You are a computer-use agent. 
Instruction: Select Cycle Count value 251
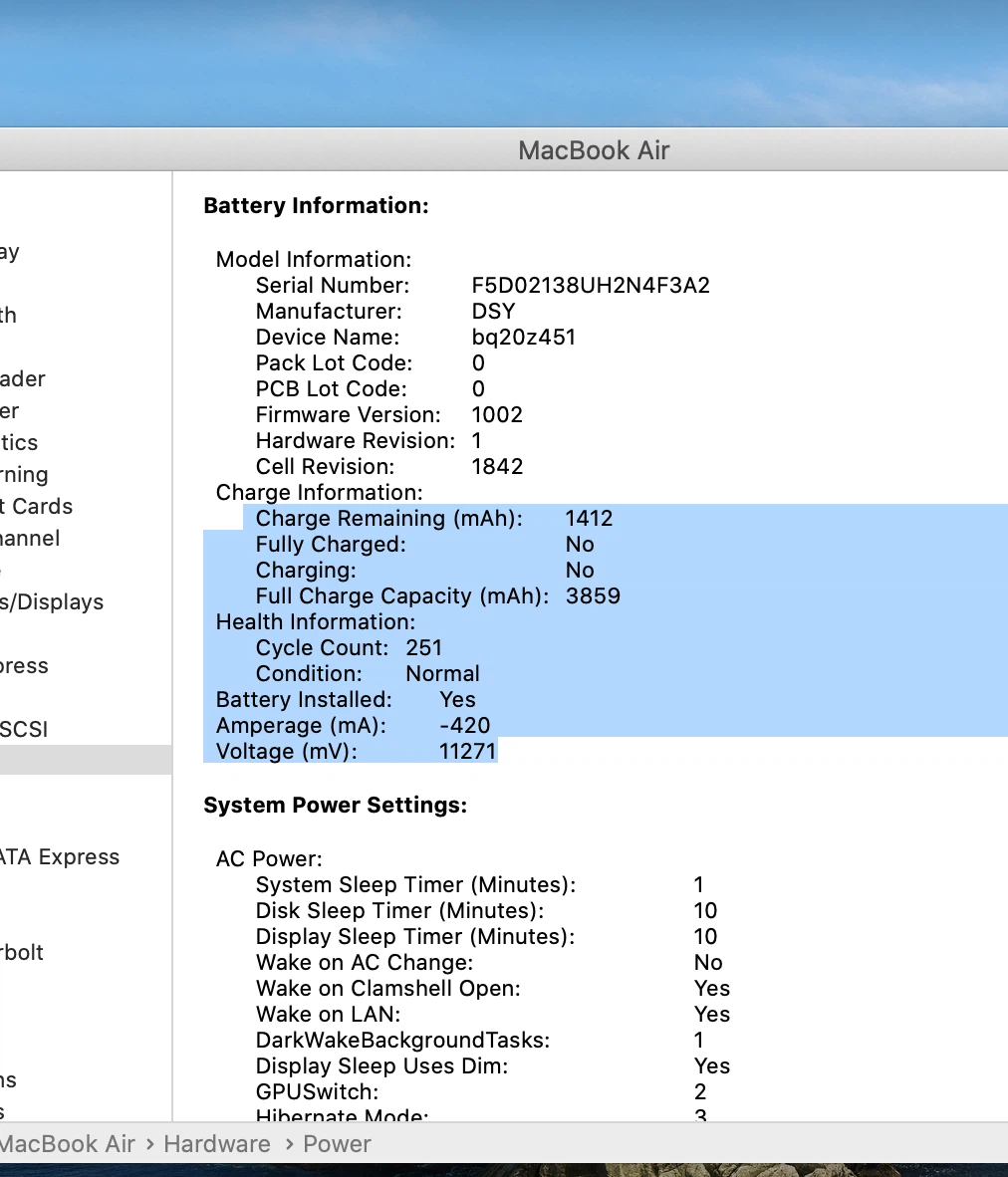[x=423, y=648]
